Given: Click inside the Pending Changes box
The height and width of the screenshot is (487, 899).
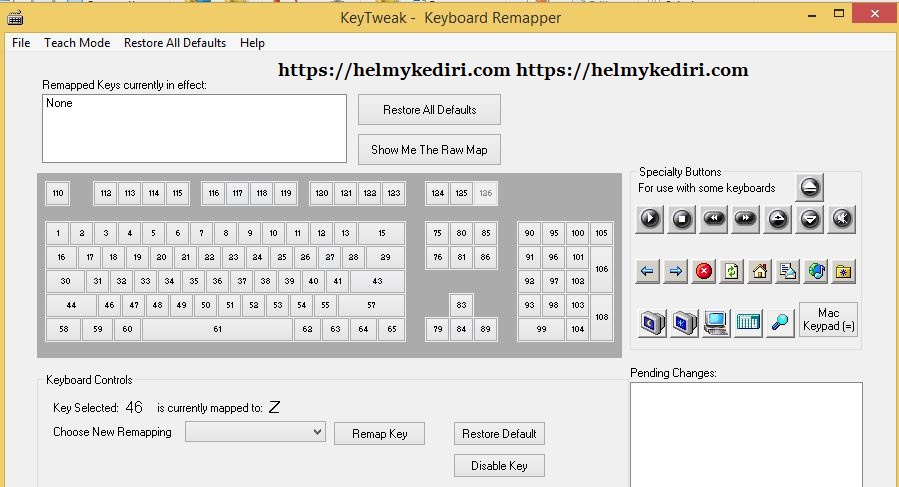Looking at the screenshot, I should point(746,434).
